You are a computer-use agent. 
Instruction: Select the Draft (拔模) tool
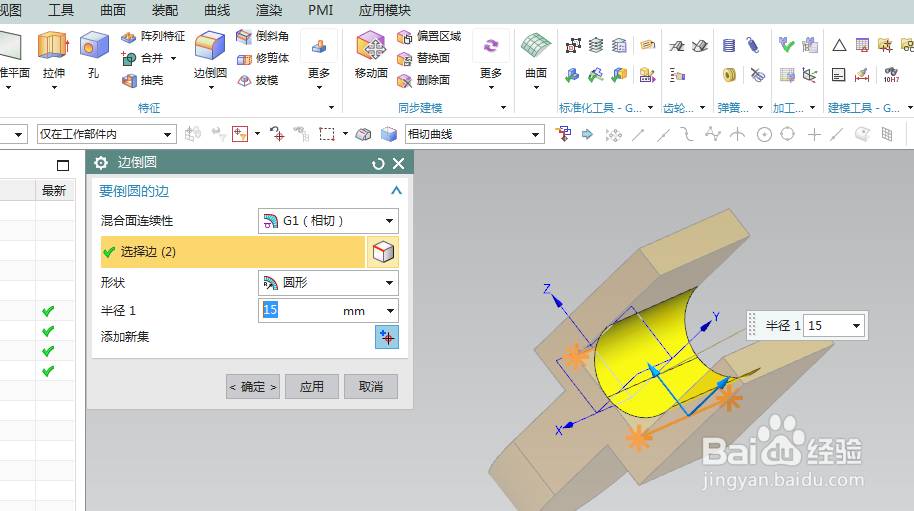[x=257, y=80]
